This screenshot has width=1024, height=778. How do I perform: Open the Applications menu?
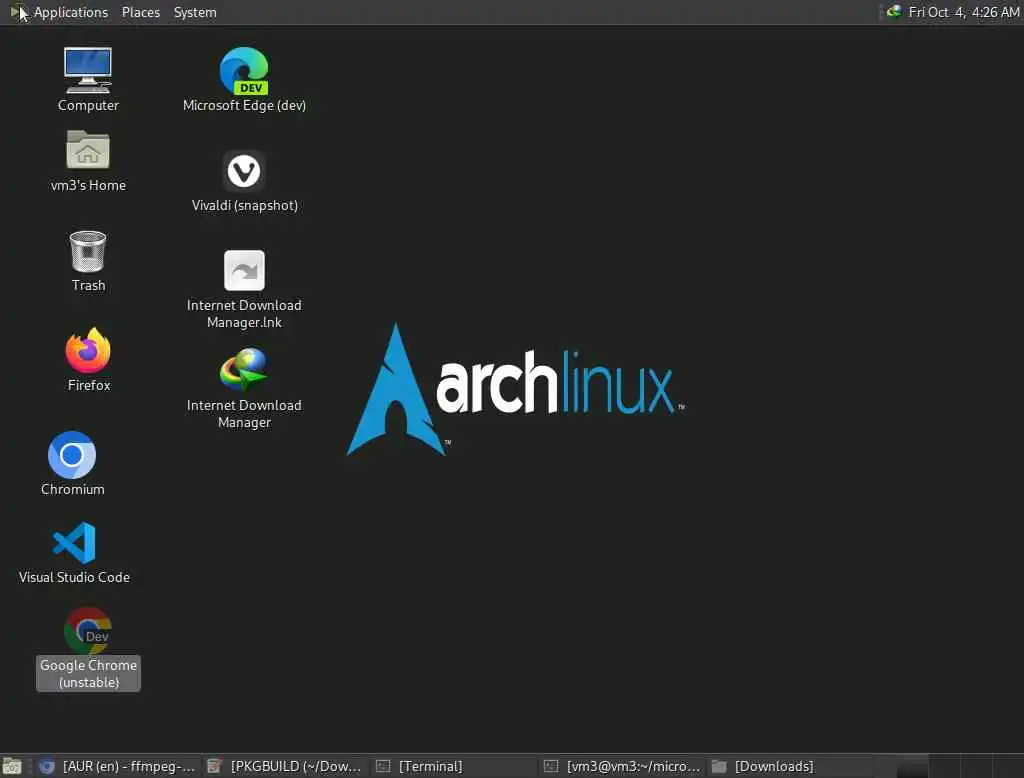[71, 12]
